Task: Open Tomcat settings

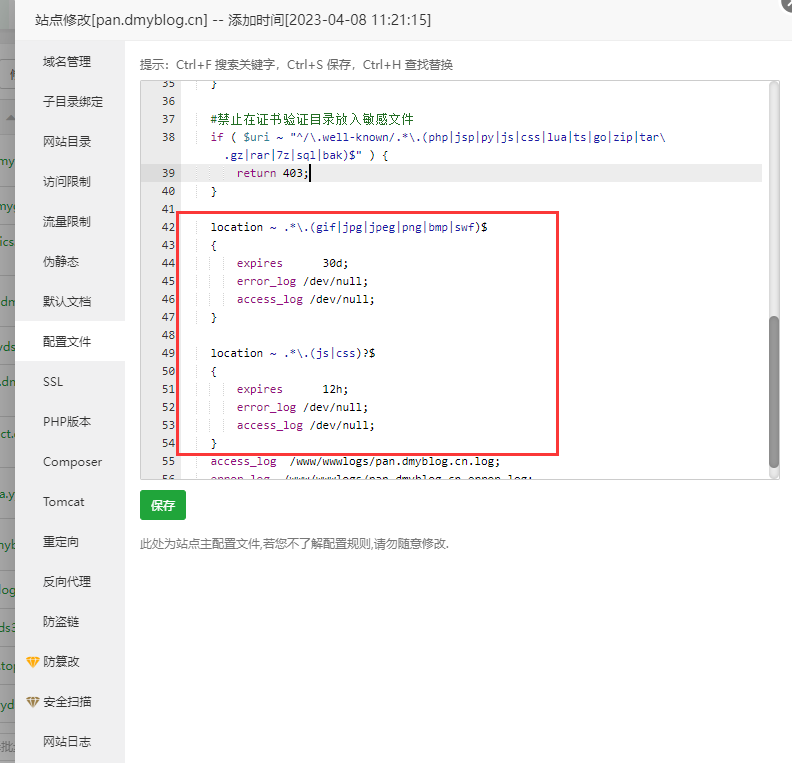Action: click(64, 501)
